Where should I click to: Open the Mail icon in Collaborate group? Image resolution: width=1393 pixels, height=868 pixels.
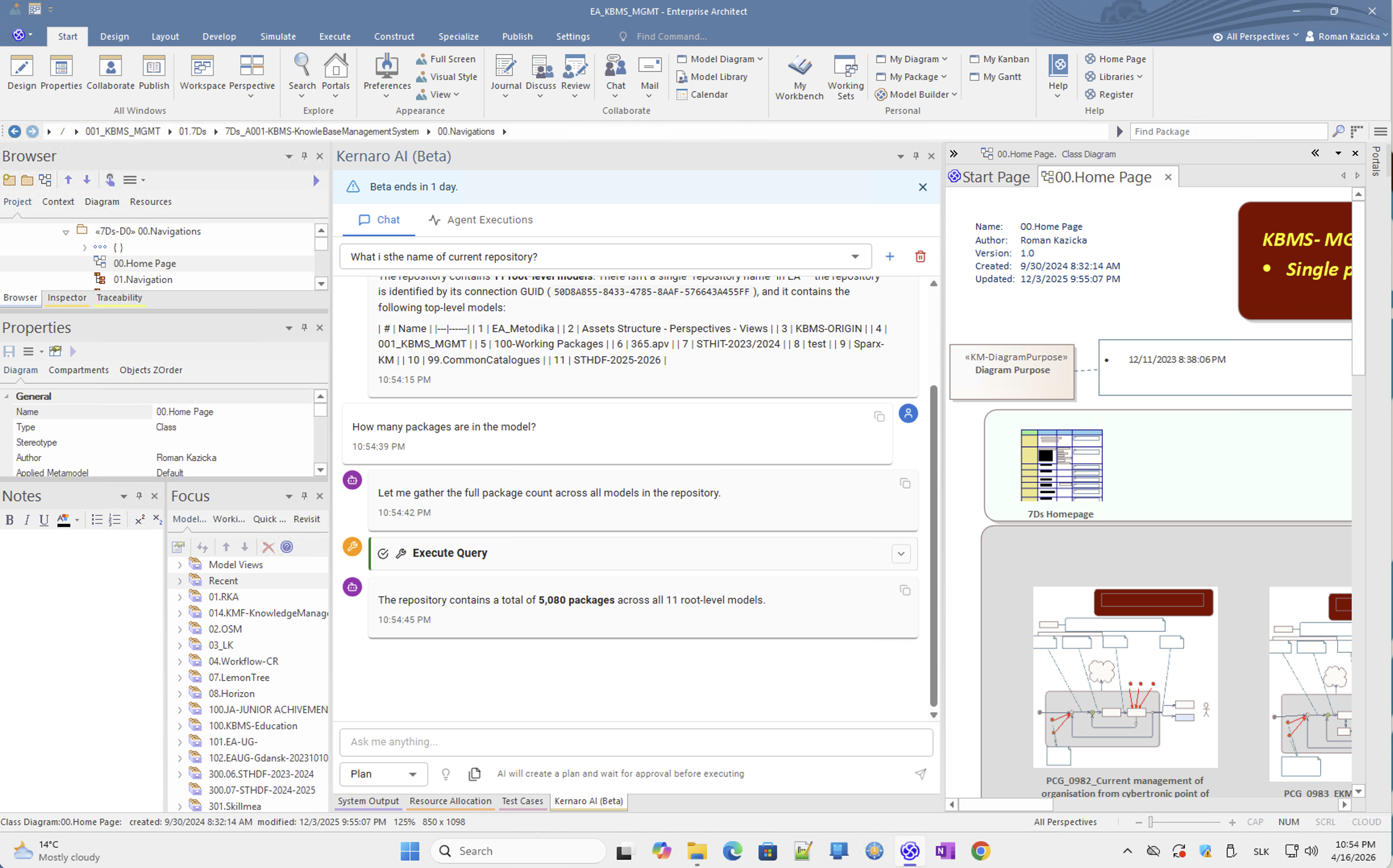[649, 75]
